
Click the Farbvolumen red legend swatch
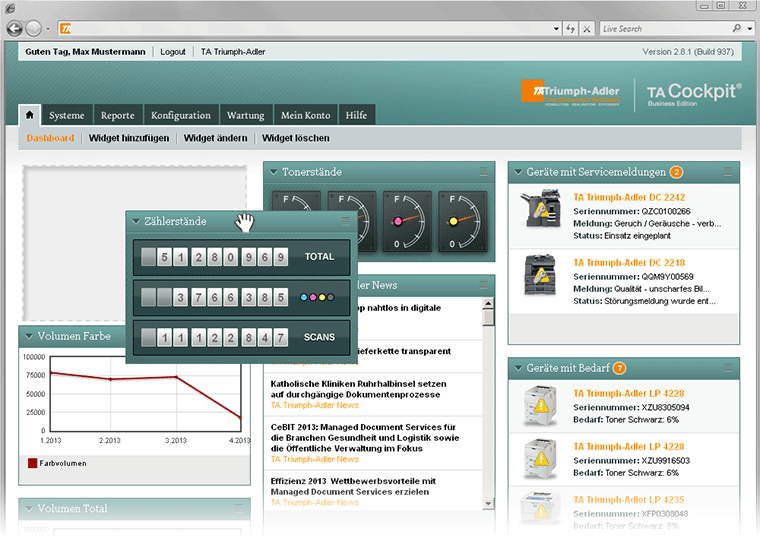[x=32, y=463]
